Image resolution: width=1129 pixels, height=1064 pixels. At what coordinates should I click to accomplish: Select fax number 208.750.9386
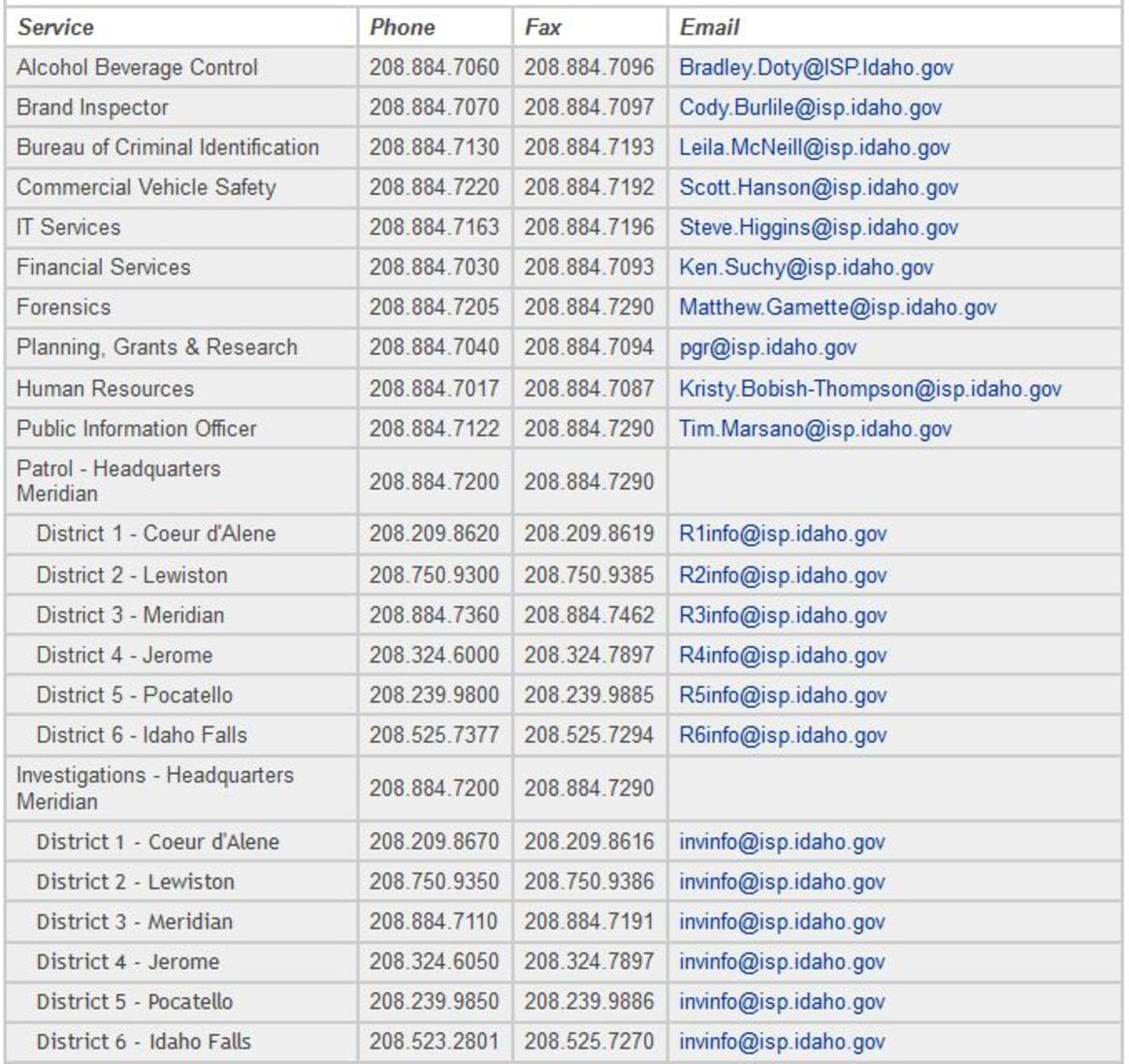pos(589,882)
